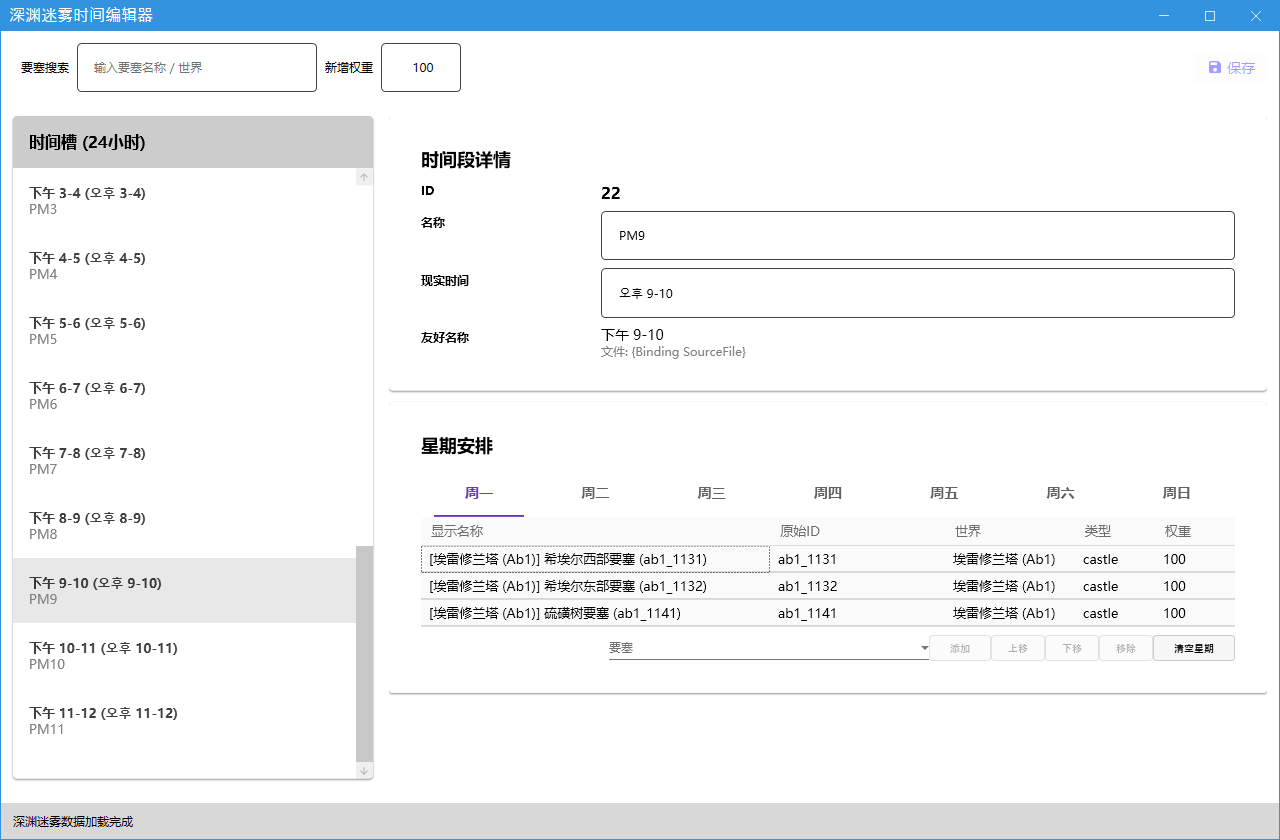Switch to the 周日 tab
The image size is (1280, 840).
point(1176,493)
